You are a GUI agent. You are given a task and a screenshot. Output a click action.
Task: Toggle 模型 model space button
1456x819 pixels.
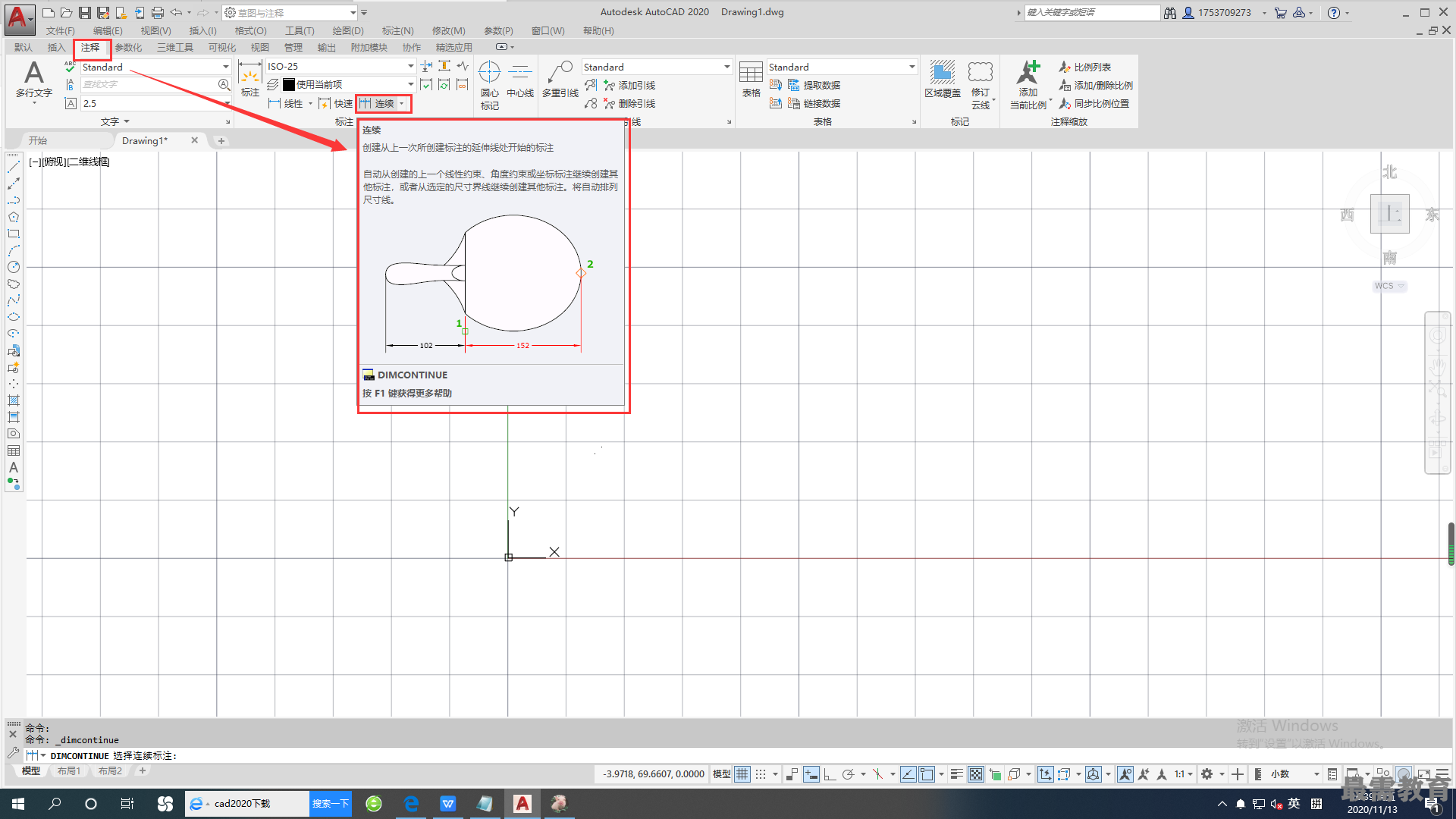[x=722, y=773]
